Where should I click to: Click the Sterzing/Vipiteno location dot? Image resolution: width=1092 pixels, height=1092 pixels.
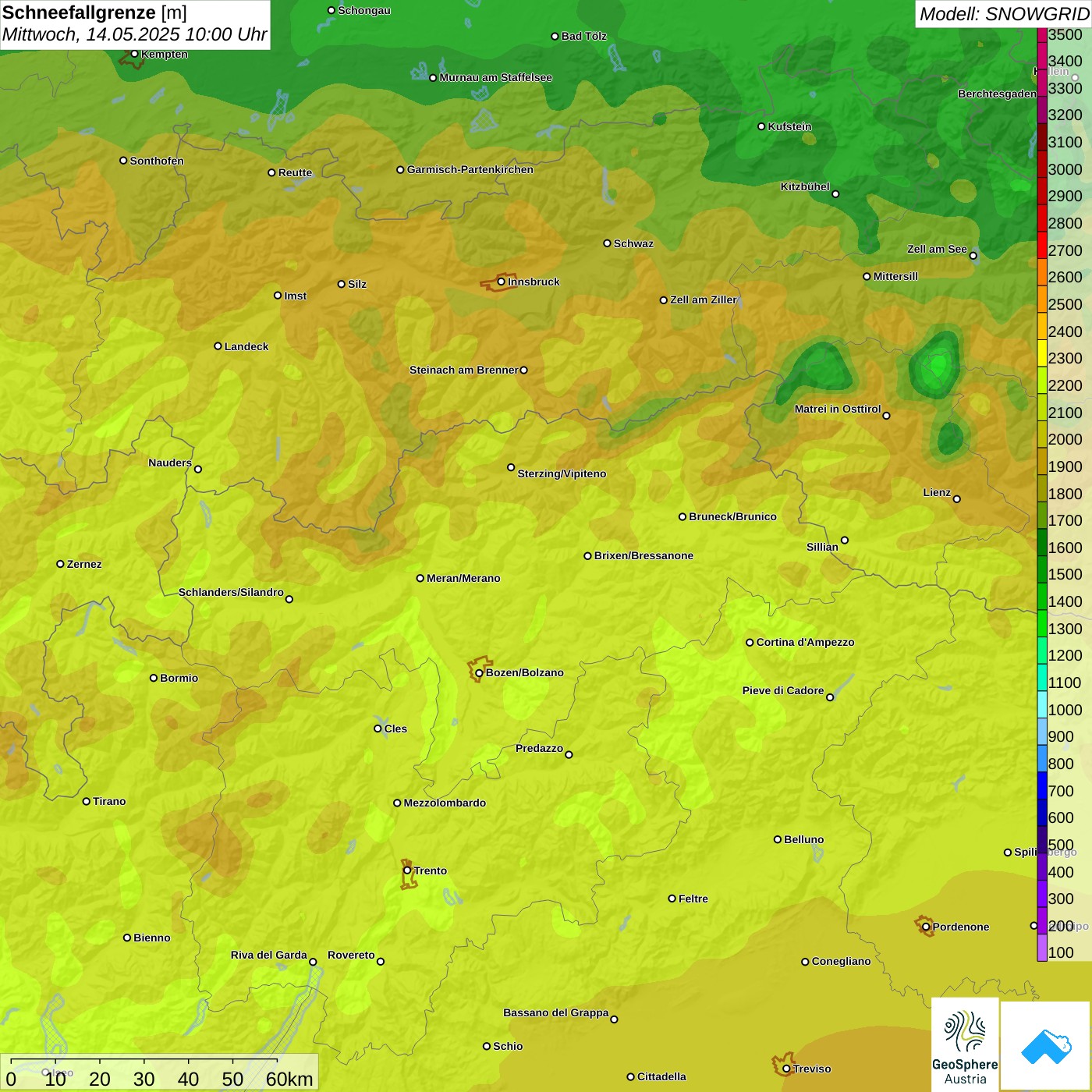[511, 467]
